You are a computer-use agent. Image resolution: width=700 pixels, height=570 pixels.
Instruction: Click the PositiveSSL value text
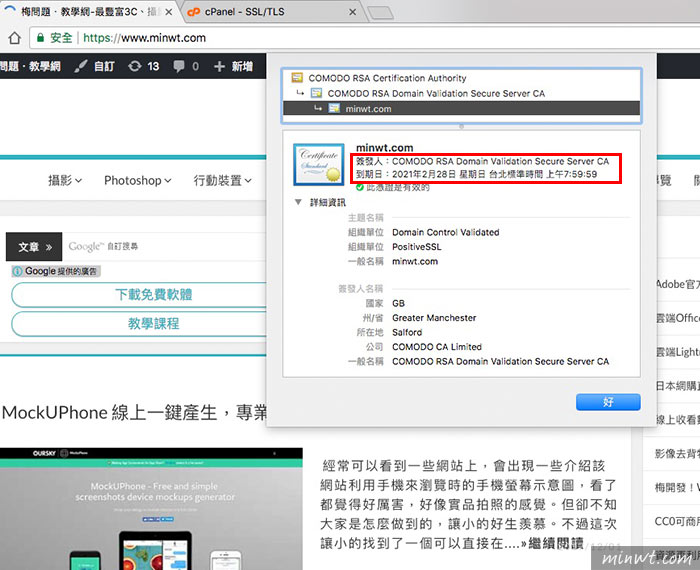pos(417,247)
